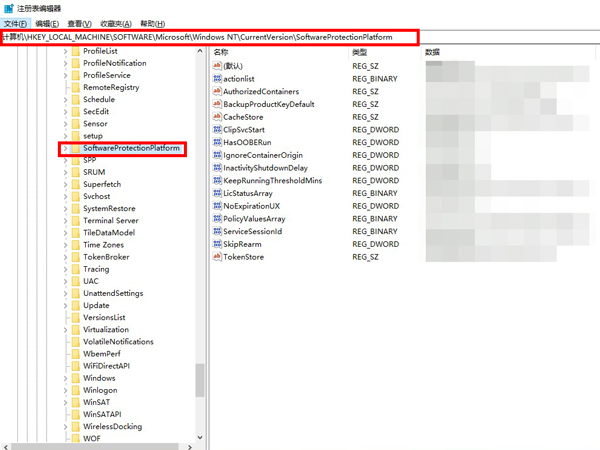This screenshot has height=450, width=600.
Task: Expand the ProfileList key arrow
Action: coord(65,51)
